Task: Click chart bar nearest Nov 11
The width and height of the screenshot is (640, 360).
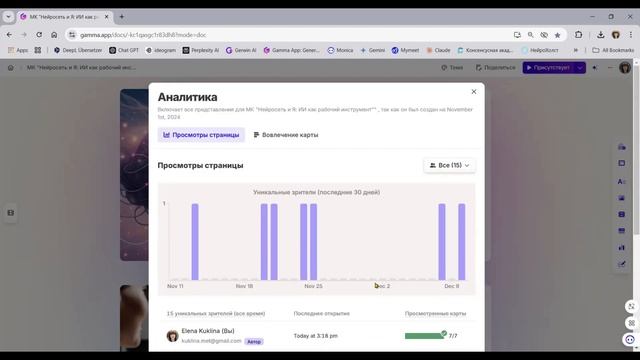Action: [x=195, y=242]
